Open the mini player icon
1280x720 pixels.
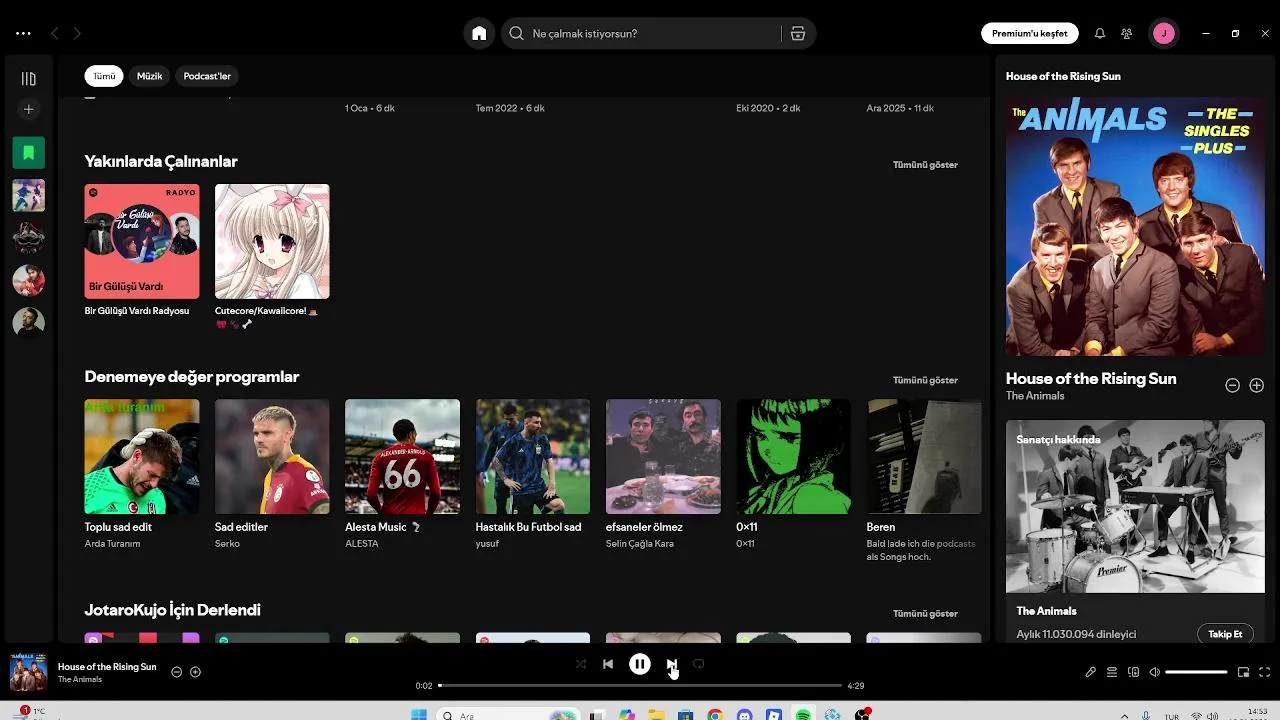(x=1244, y=672)
